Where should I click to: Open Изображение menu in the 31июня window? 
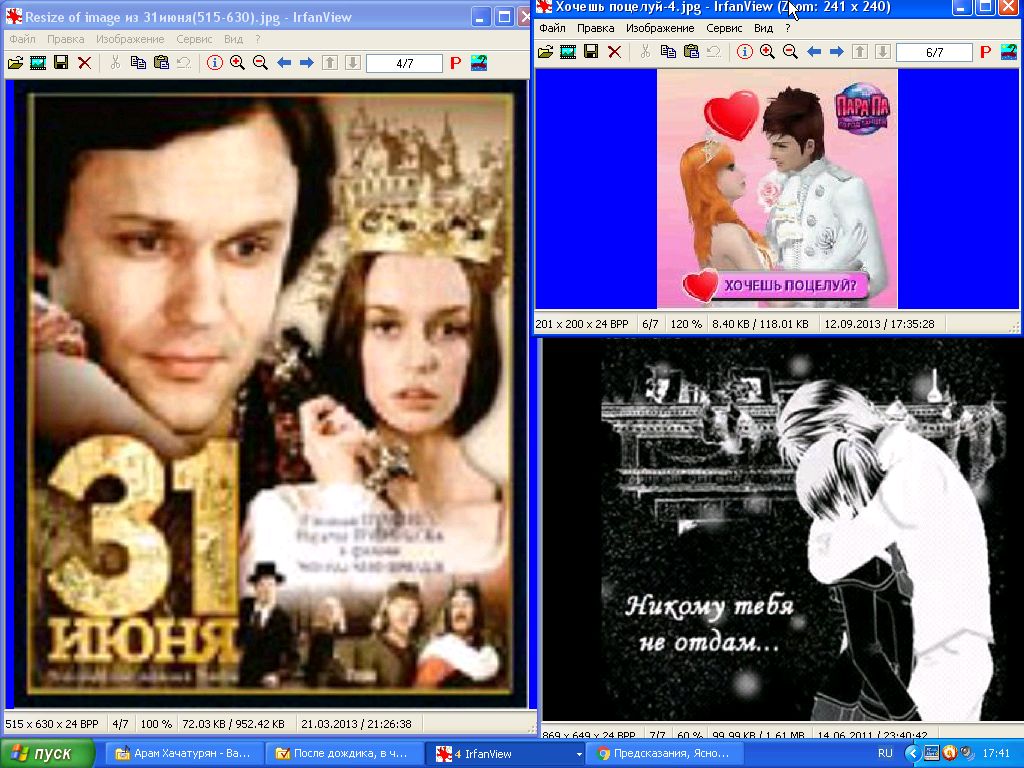(x=130, y=39)
